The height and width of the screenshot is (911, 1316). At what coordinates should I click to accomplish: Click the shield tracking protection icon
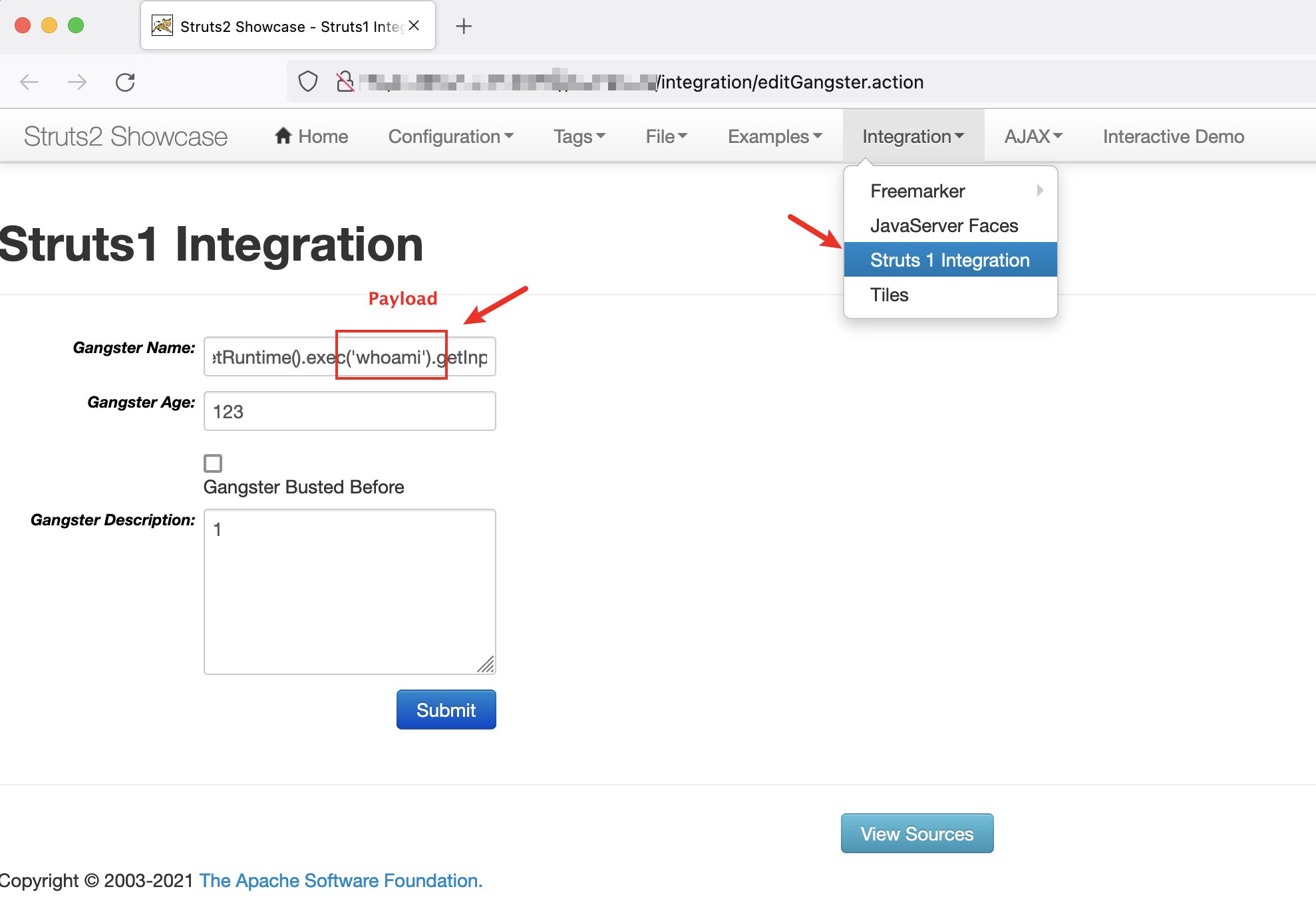tap(307, 82)
